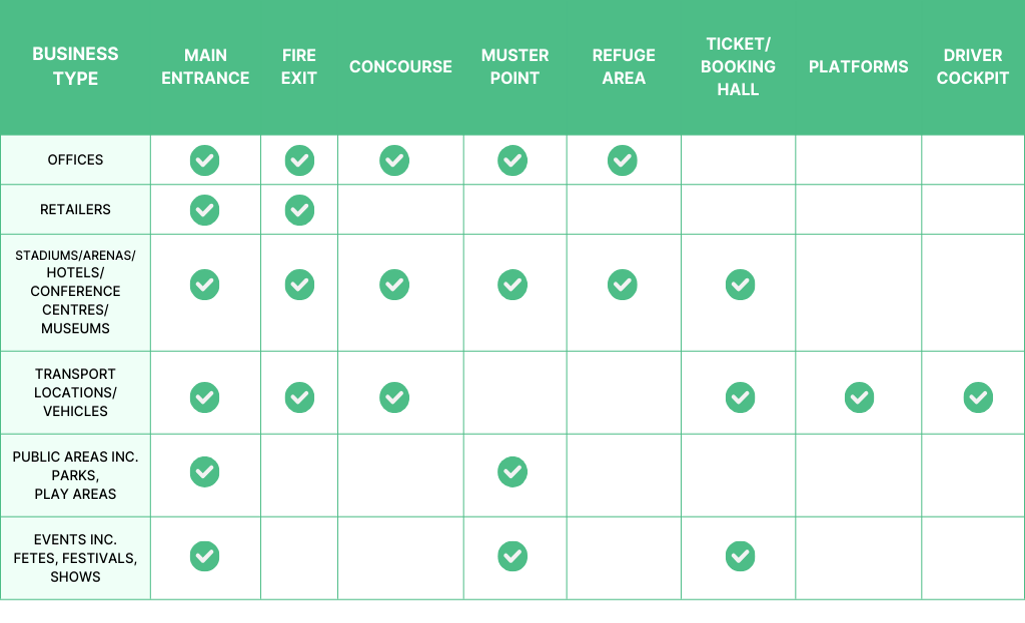The width and height of the screenshot is (1025, 623).
Task: Select the Transport Locations/Vehicles row label
Action: tap(75, 392)
